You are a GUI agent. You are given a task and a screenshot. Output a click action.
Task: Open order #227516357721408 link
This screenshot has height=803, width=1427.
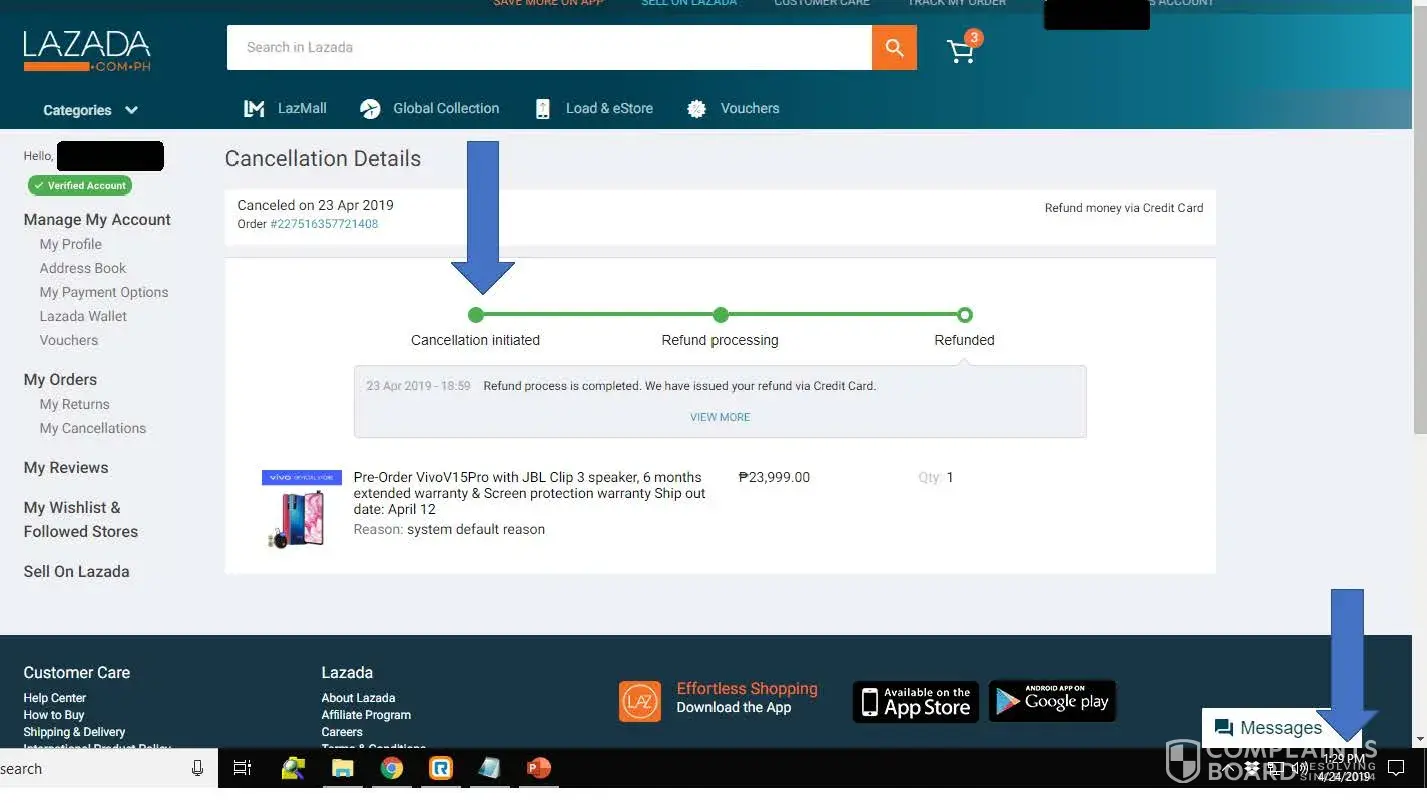coord(324,224)
